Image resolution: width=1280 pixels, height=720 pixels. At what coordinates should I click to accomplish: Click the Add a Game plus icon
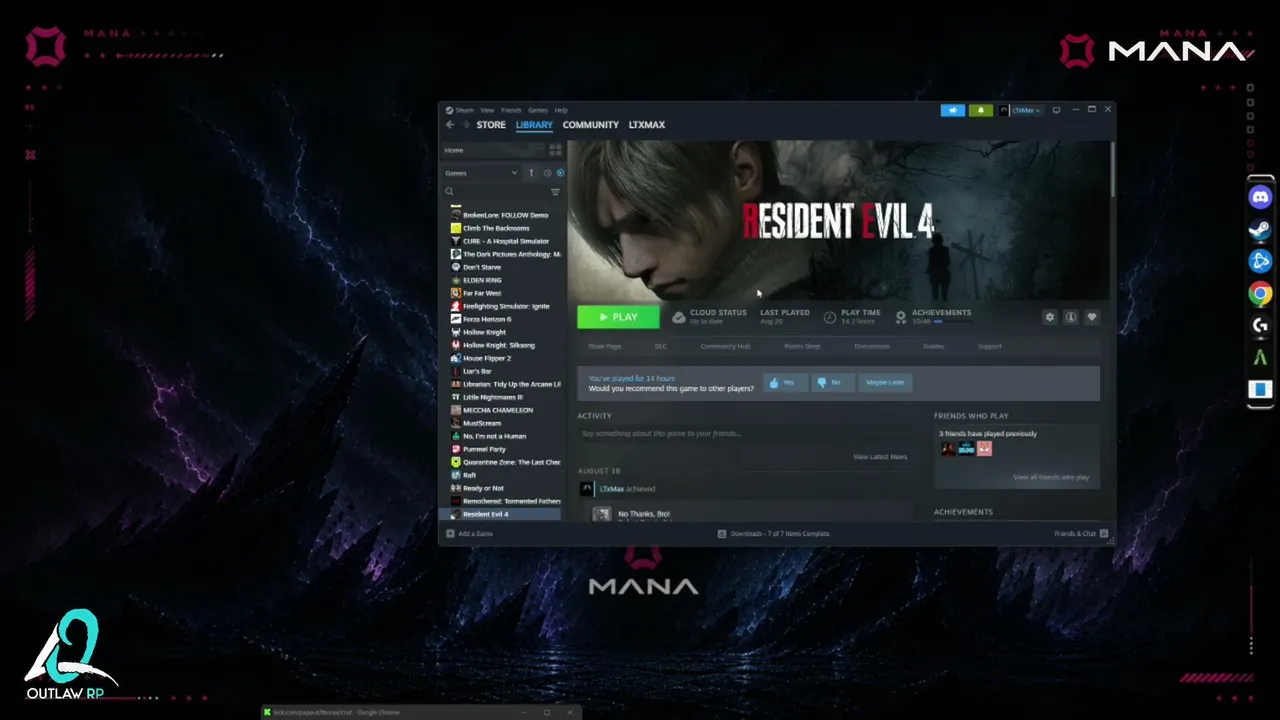pyautogui.click(x=450, y=534)
